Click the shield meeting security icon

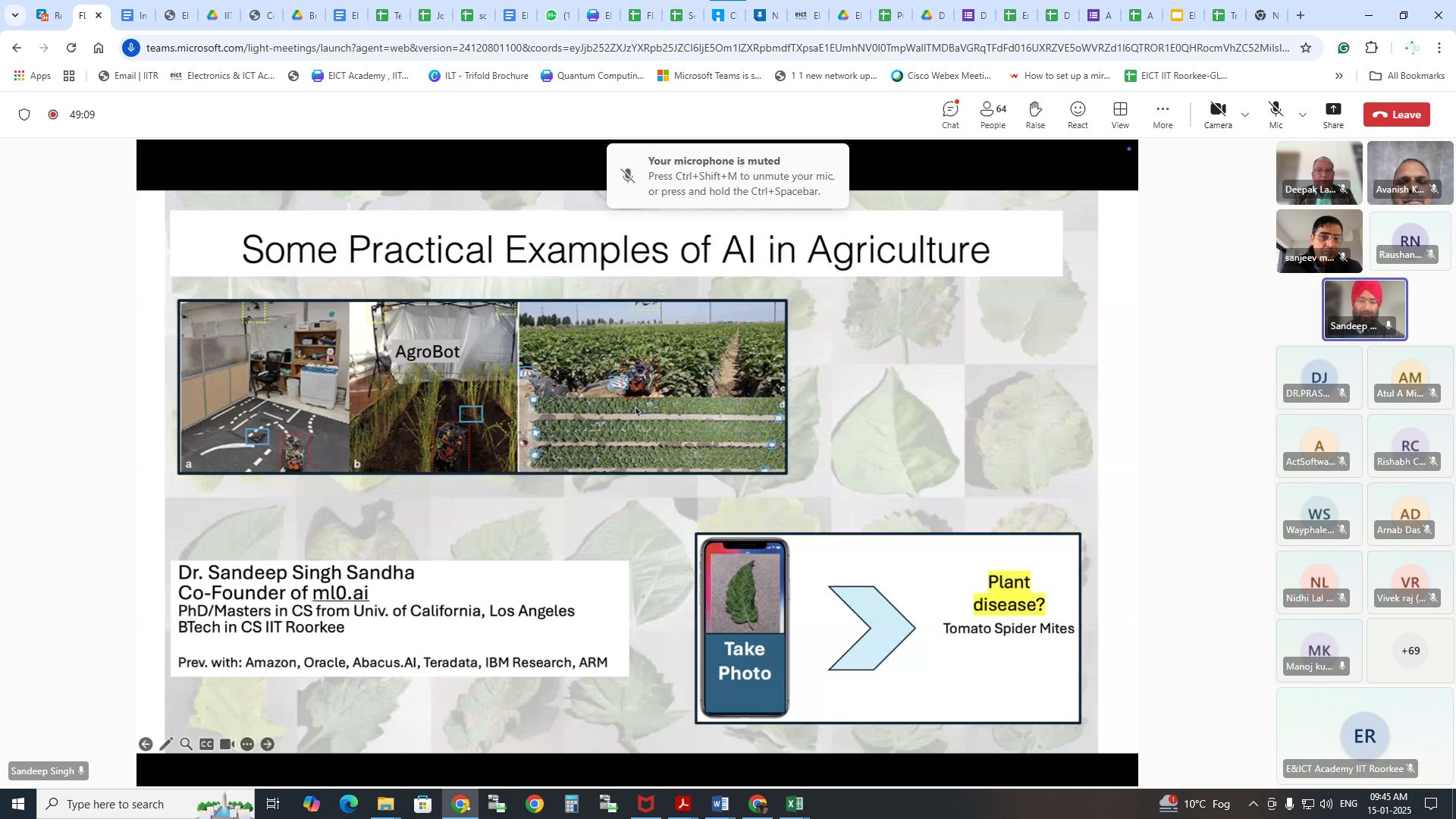pos(24,115)
